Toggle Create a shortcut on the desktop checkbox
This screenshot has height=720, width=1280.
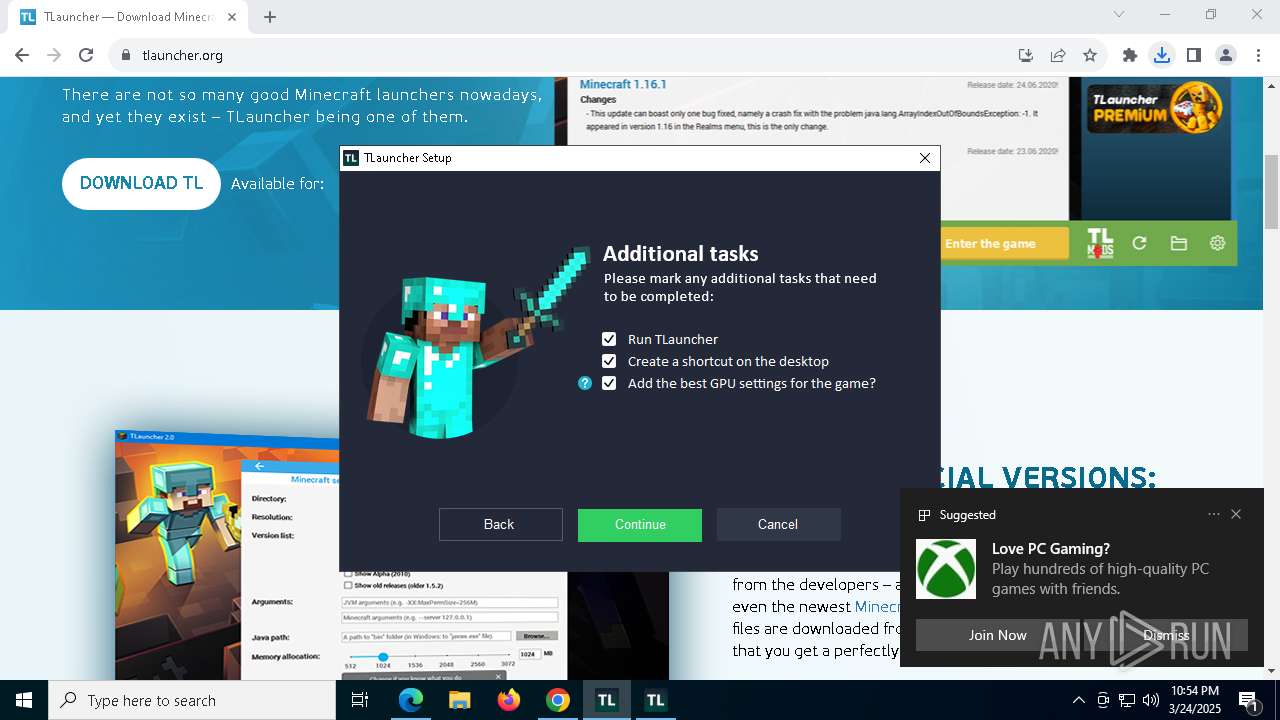pyautogui.click(x=609, y=361)
